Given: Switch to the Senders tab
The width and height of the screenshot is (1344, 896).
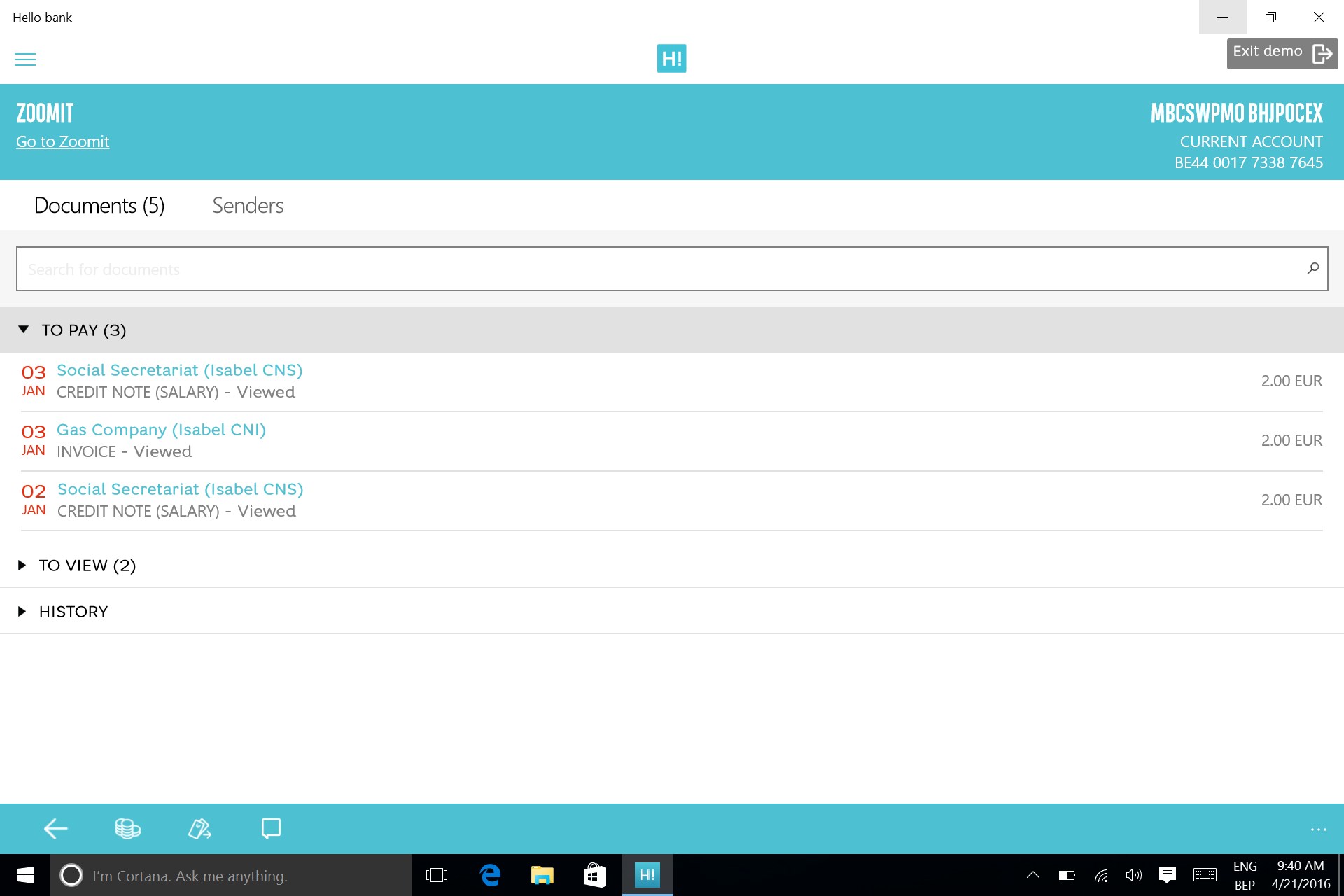Looking at the screenshot, I should [x=248, y=205].
